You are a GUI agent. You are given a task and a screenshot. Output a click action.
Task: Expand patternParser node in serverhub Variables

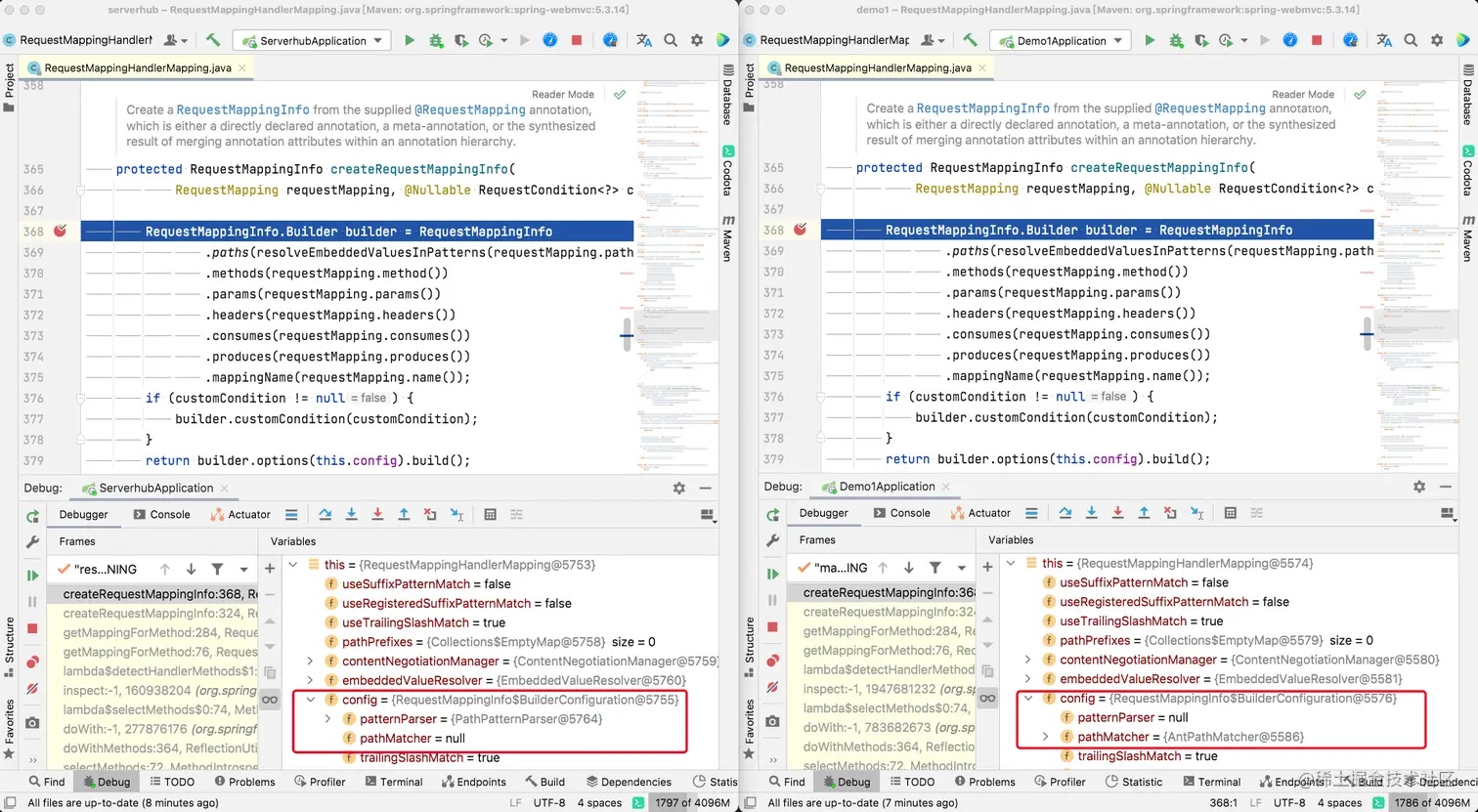pyautogui.click(x=328, y=719)
